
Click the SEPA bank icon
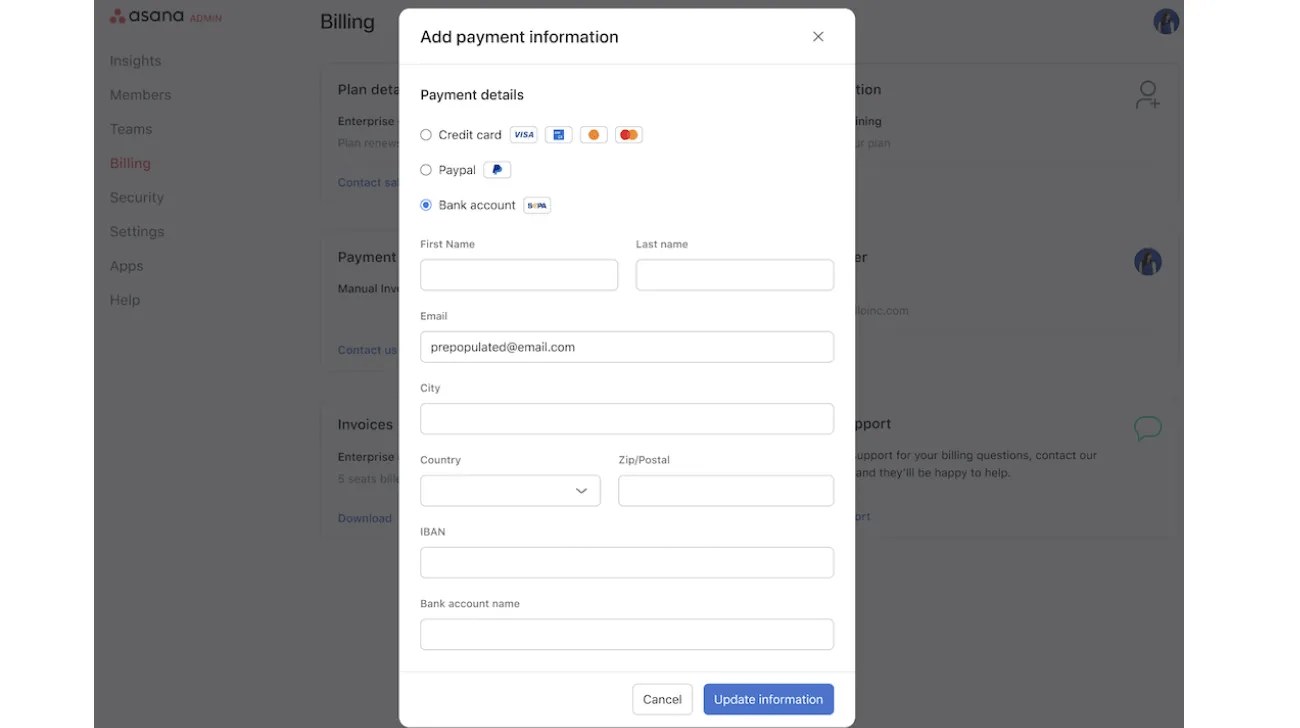537,205
